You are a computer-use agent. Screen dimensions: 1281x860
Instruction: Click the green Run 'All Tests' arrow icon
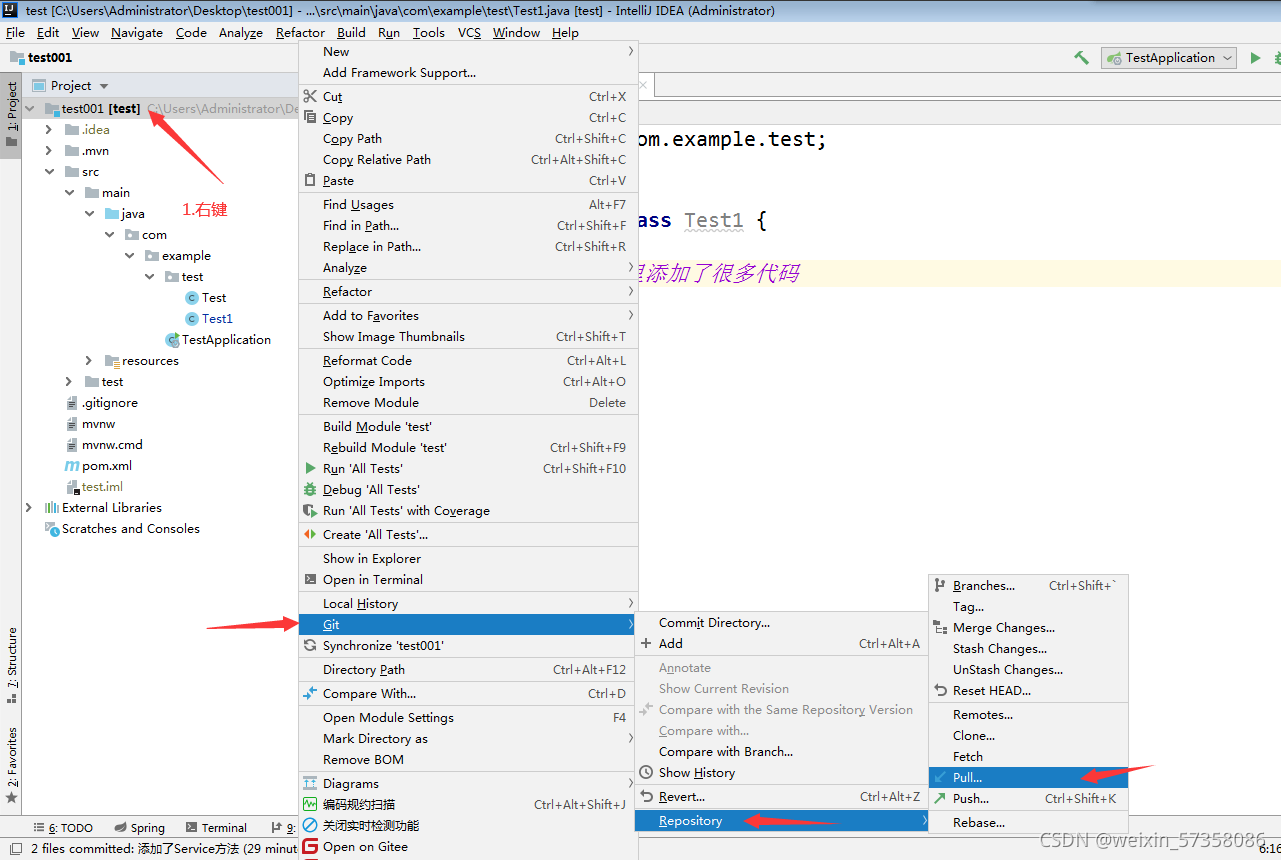click(310, 468)
